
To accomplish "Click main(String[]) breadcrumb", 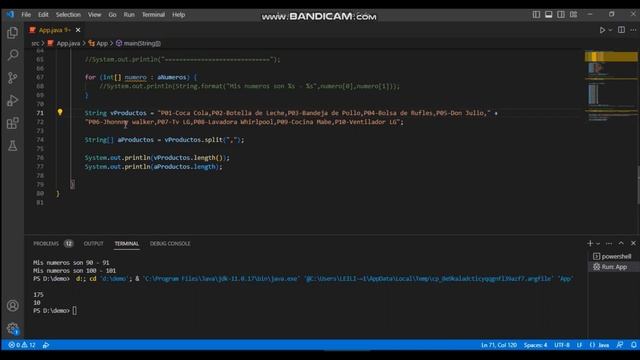I will click(142, 43).
